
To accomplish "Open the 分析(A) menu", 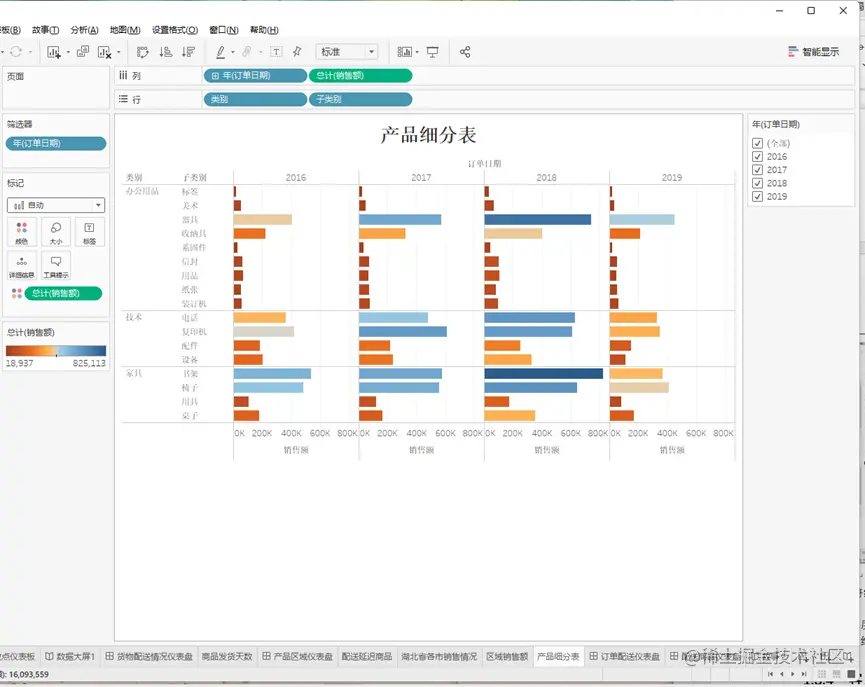I will pyautogui.click(x=84, y=30).
